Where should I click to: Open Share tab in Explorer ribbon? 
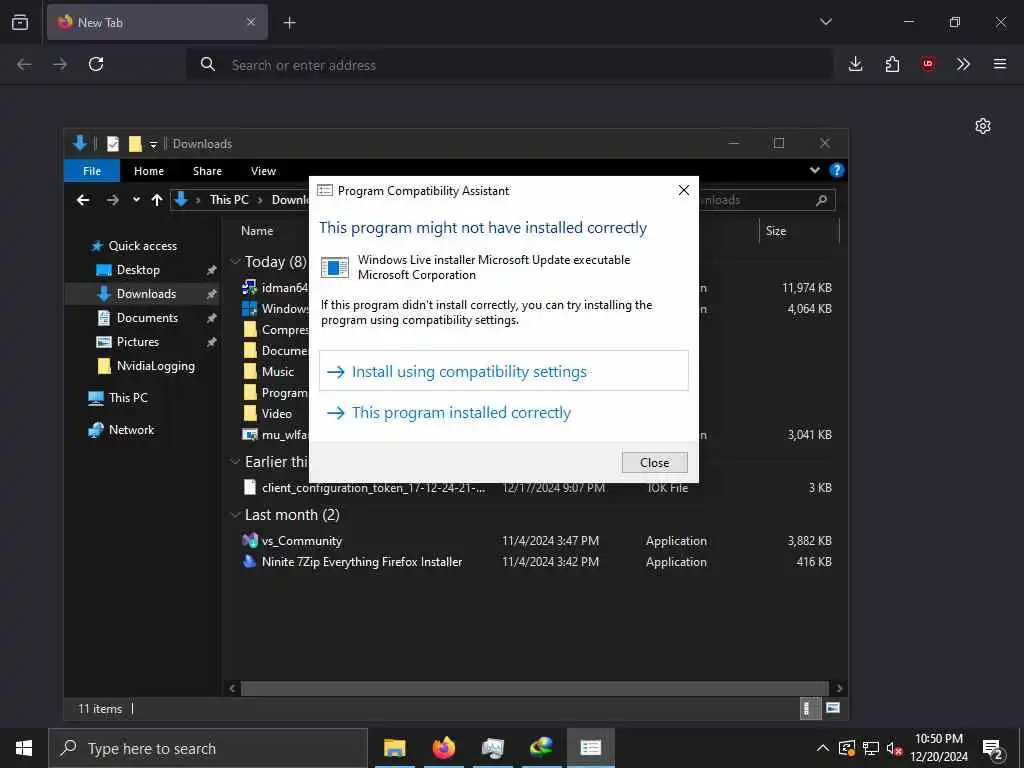(x=207, y=171)
